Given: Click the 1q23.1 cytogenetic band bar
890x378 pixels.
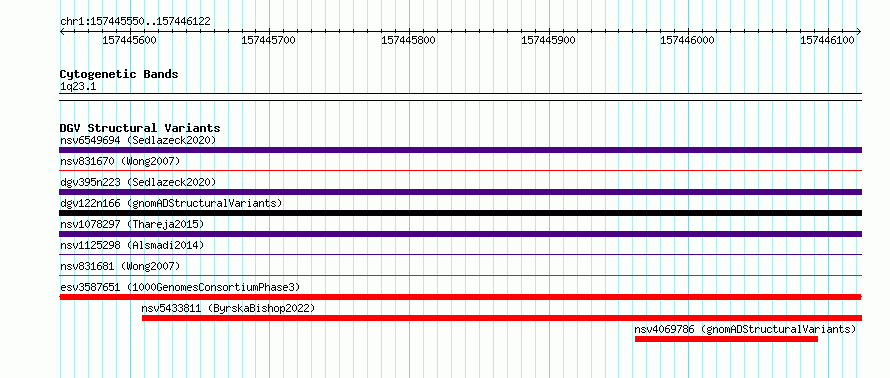Looking at the screenshot, I should coord(460,97).
